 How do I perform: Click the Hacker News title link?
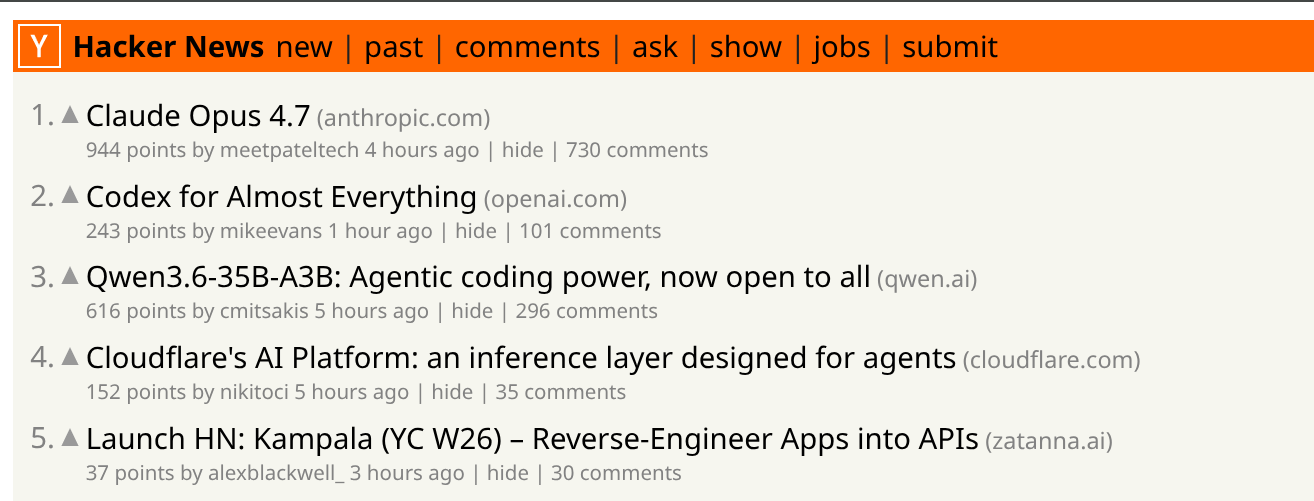tap(168, 47)
